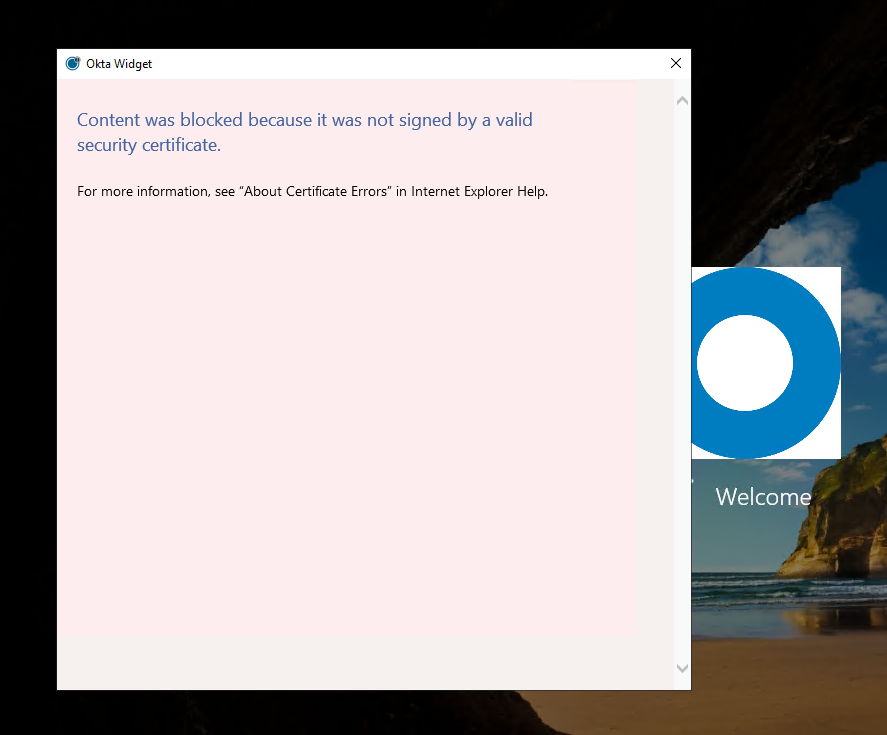Click the dark cave area left of the window
Image resolution: width=887 pixels, height=735 pixels.
pyautogui.click(x=27, y=400)
